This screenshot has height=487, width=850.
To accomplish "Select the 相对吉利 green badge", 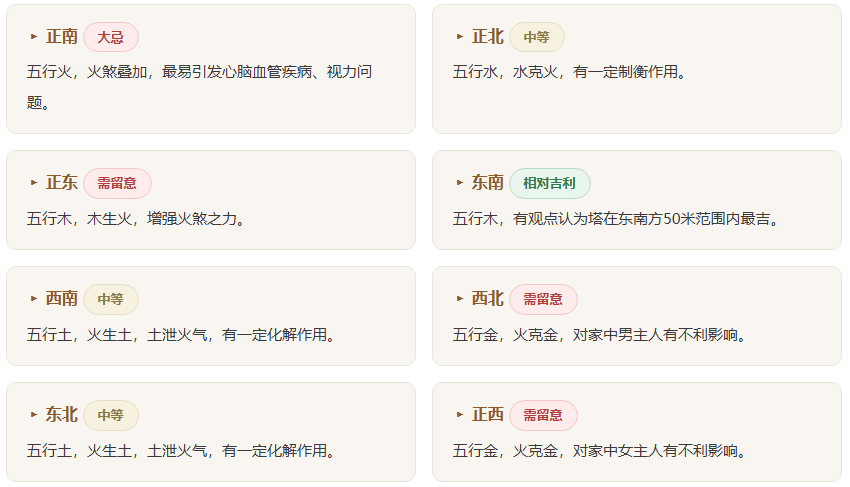I will (550, 183).
